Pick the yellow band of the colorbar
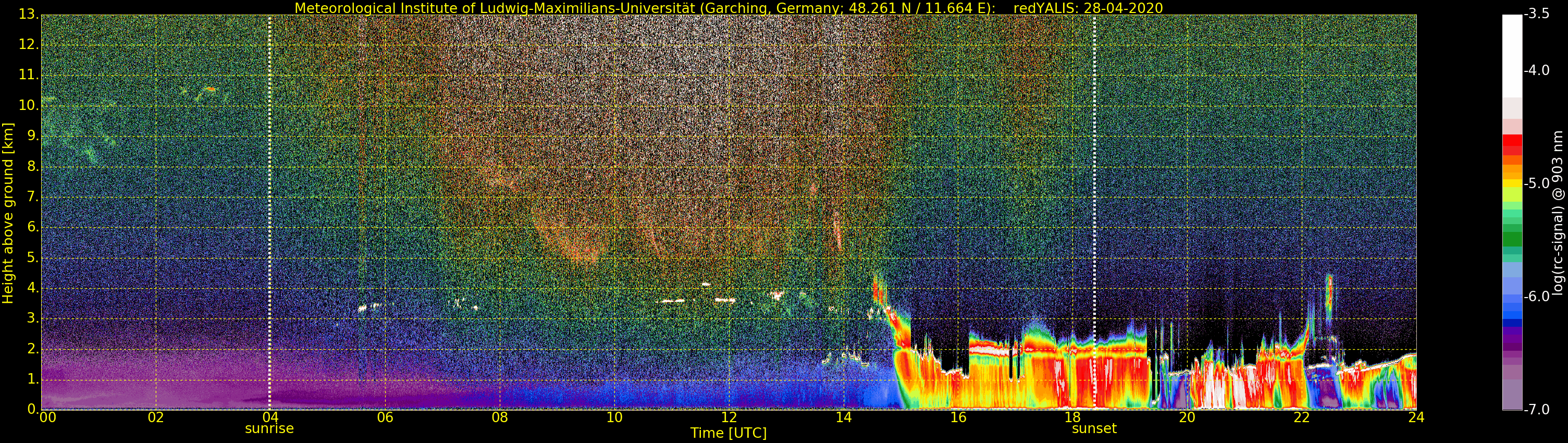 (x=1512, y=184)
